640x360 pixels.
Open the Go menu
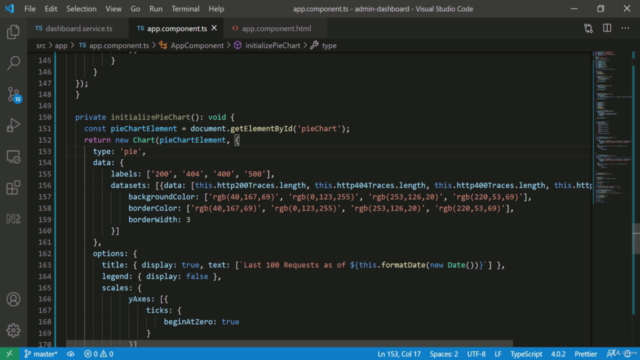pos(135,9)
